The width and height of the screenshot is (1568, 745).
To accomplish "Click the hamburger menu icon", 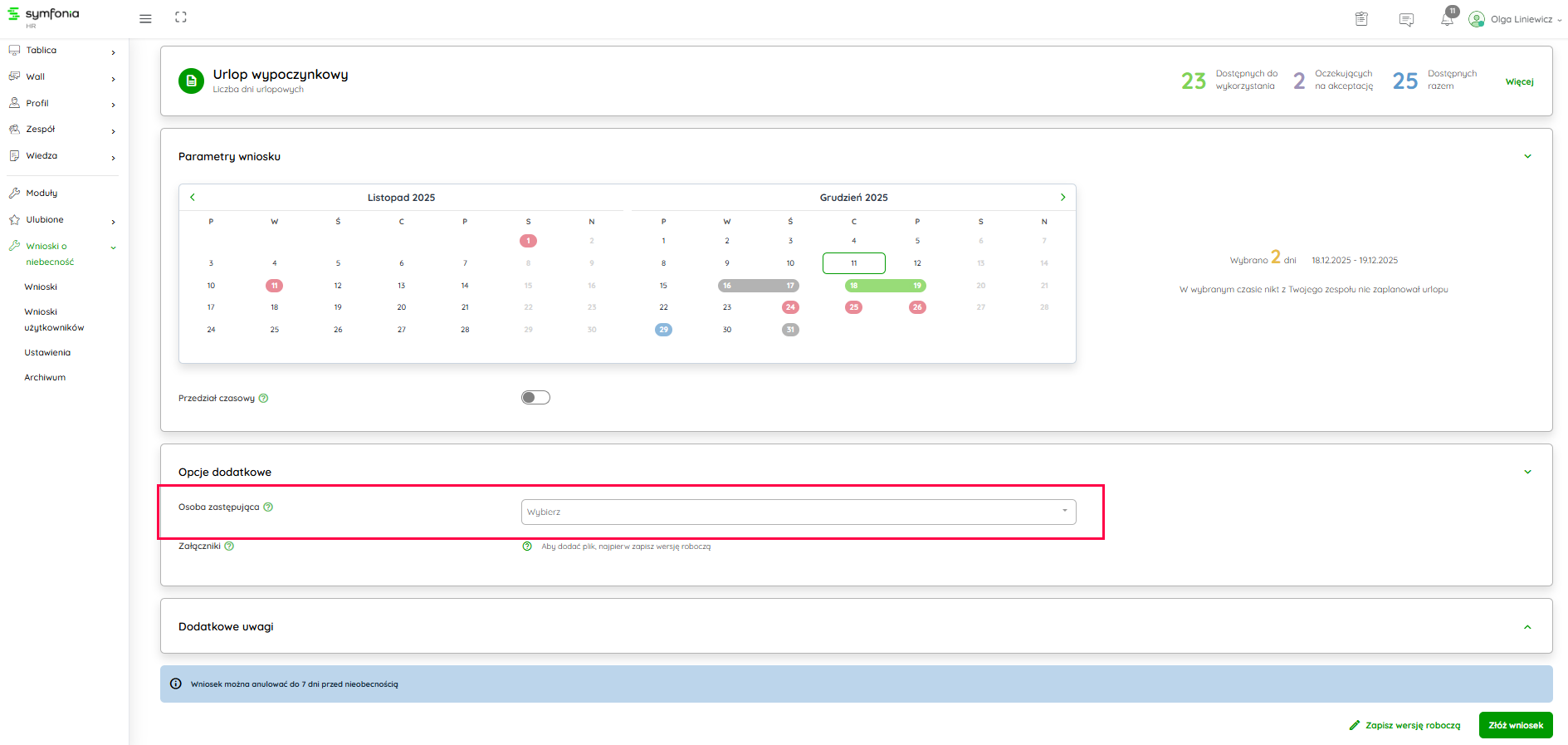I will (145, 18).
